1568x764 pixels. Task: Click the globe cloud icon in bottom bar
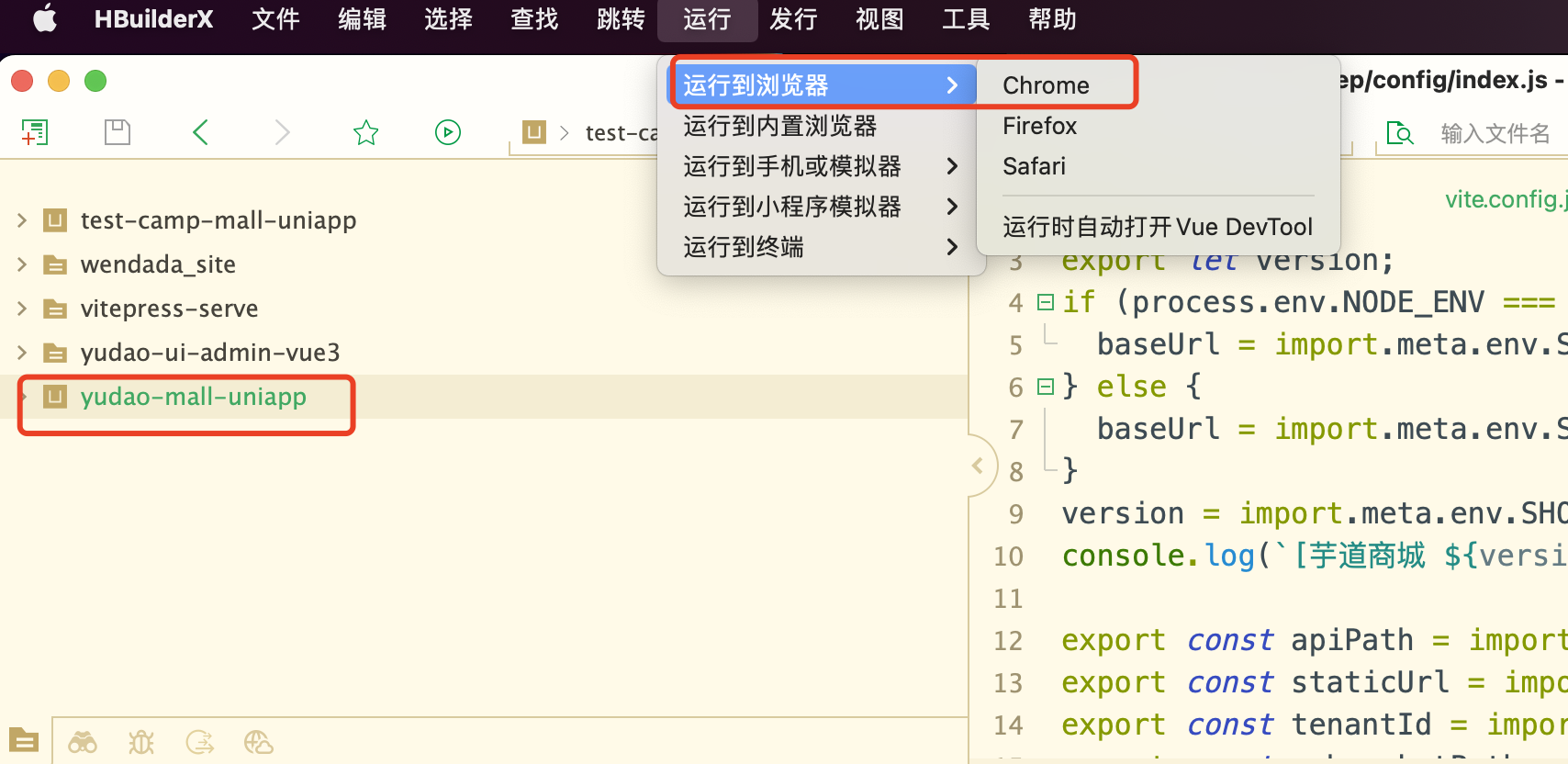(x=258, y=742)
